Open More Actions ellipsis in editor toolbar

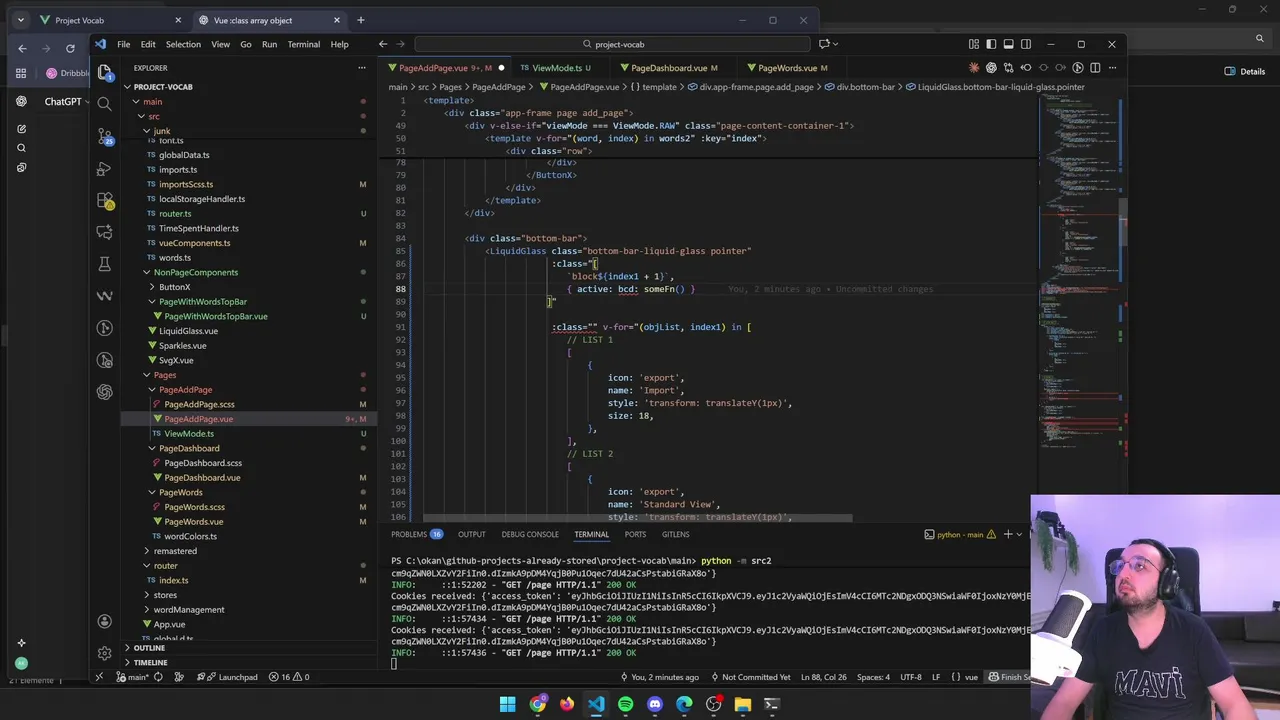[x=1112, y=68]
